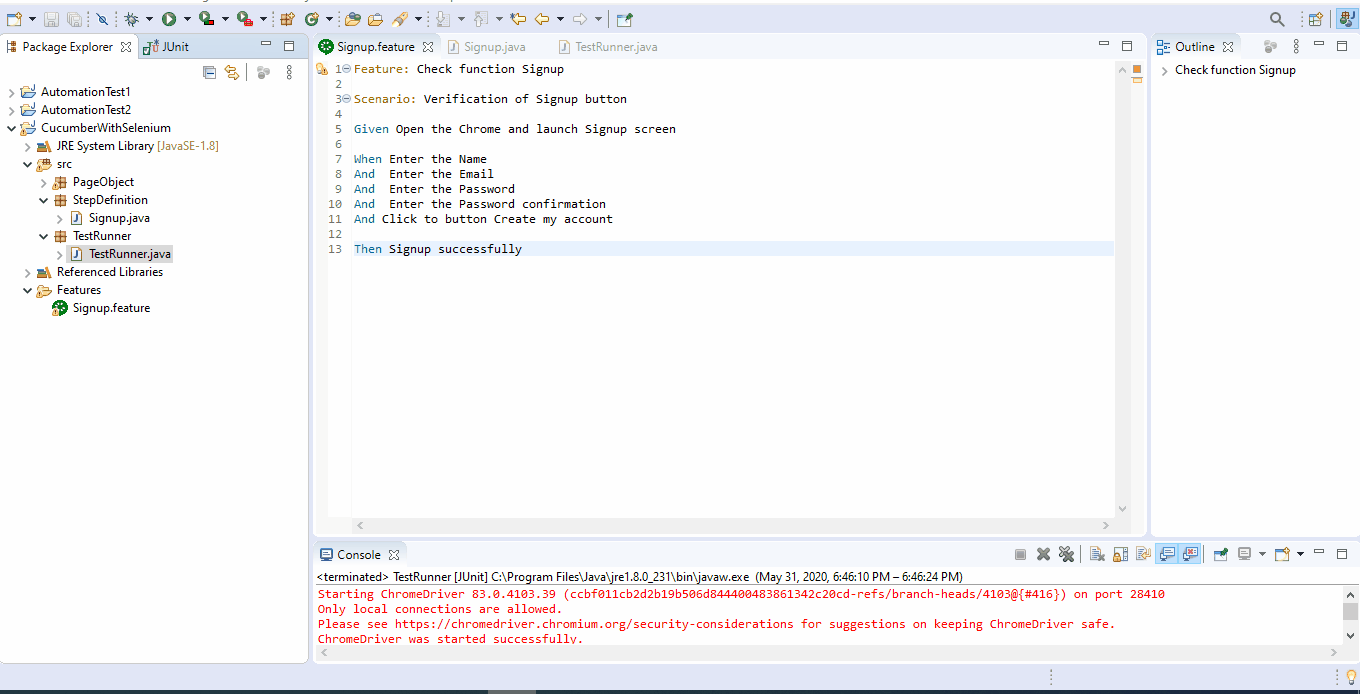The width and height of the screenshot is (1360, 694).
Task: Switch to the JUnit tab
Action: pos(166,47)
